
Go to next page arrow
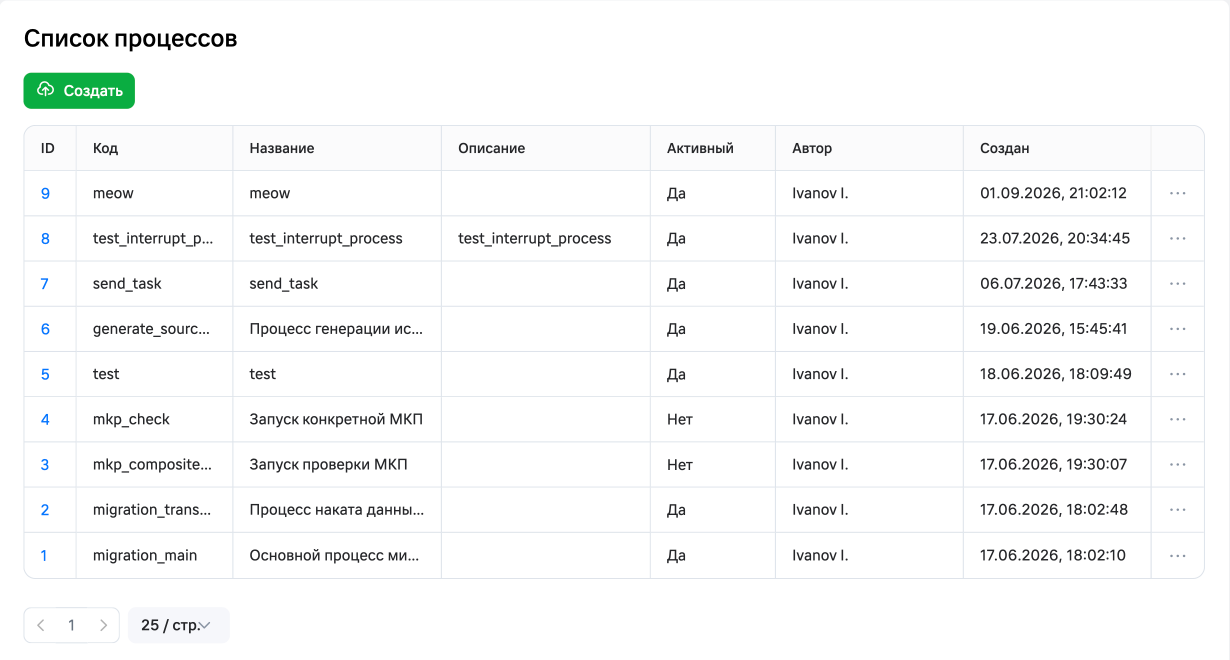103,625
